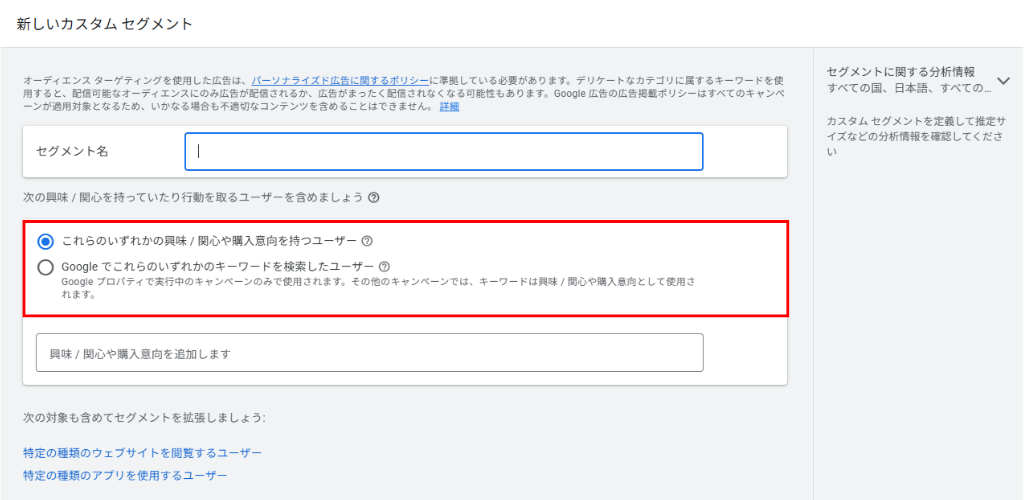The image size is (1024, 500).
Task: Click the セグメント名 label
Action: pos(72,151)
